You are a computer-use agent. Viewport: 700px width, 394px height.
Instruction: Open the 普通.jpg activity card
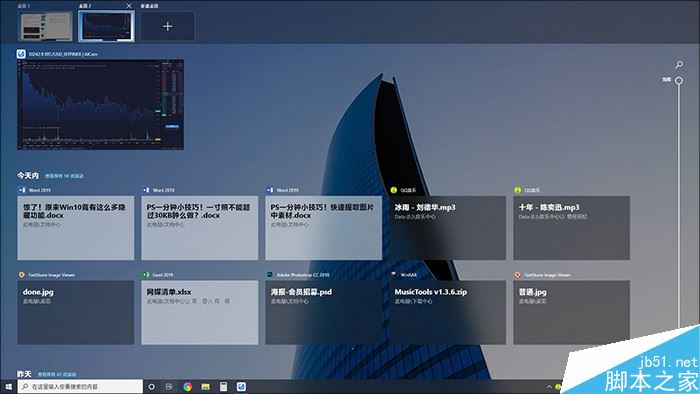(x=571, y=312)
